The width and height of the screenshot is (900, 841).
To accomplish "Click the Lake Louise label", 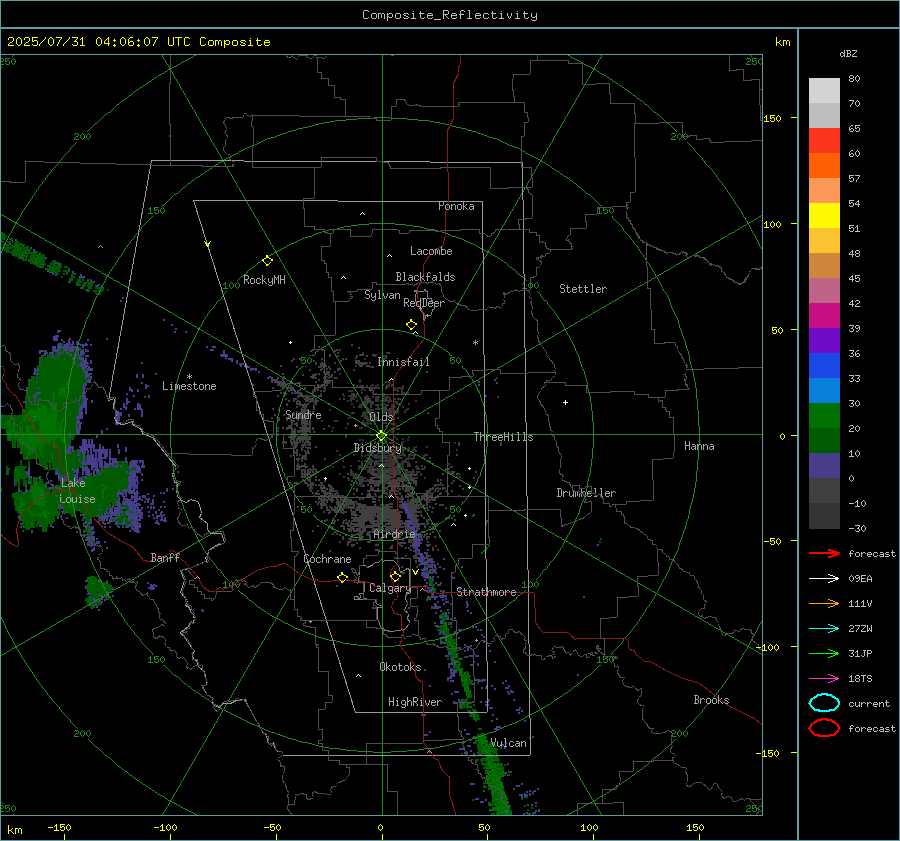I will (x=77, y=491).
